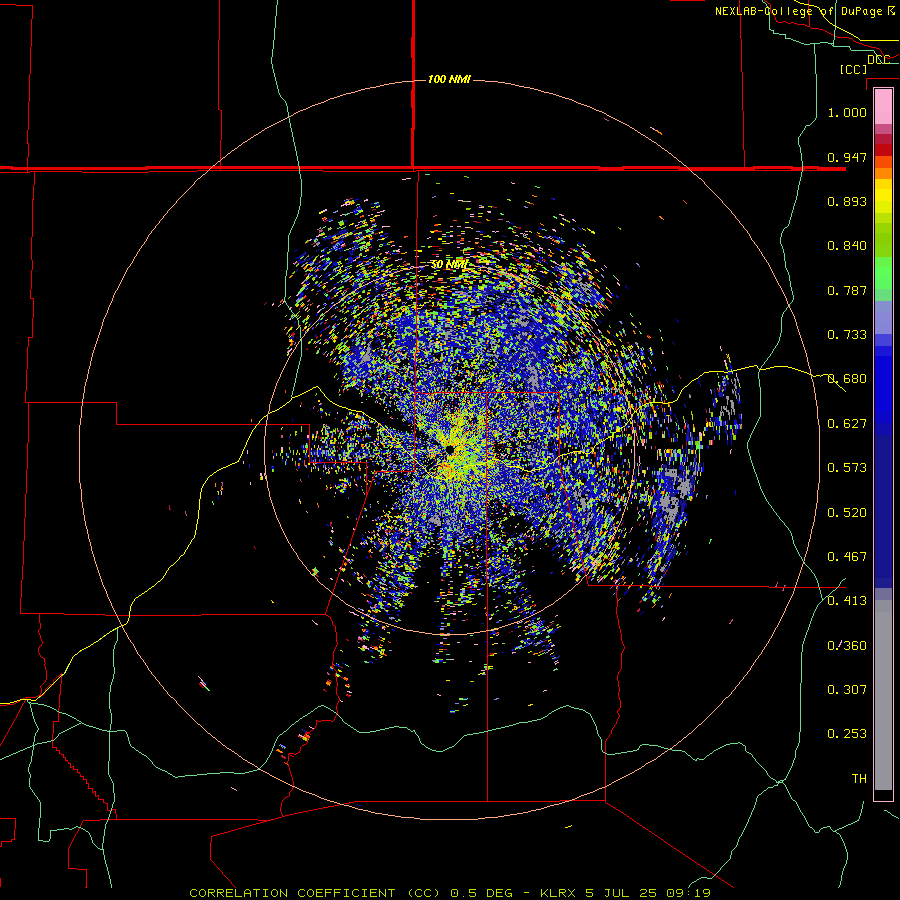Click the DCC label above the legend
The image size is (900, 900).
[878, 60]
